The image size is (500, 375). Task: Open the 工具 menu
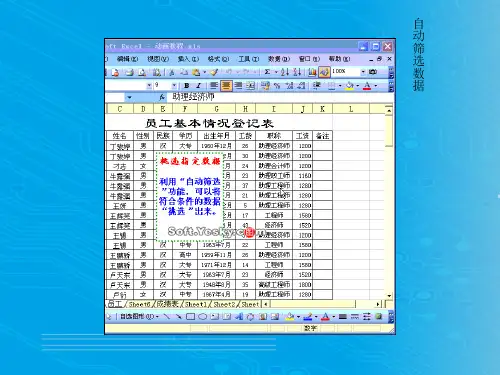(x=249, y=59)
